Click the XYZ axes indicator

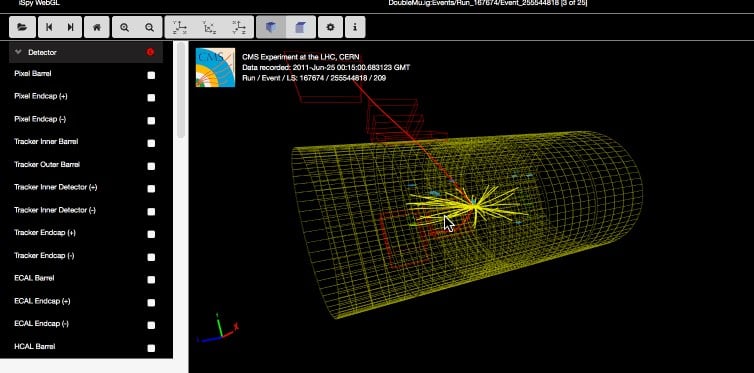tap(218, 328)
